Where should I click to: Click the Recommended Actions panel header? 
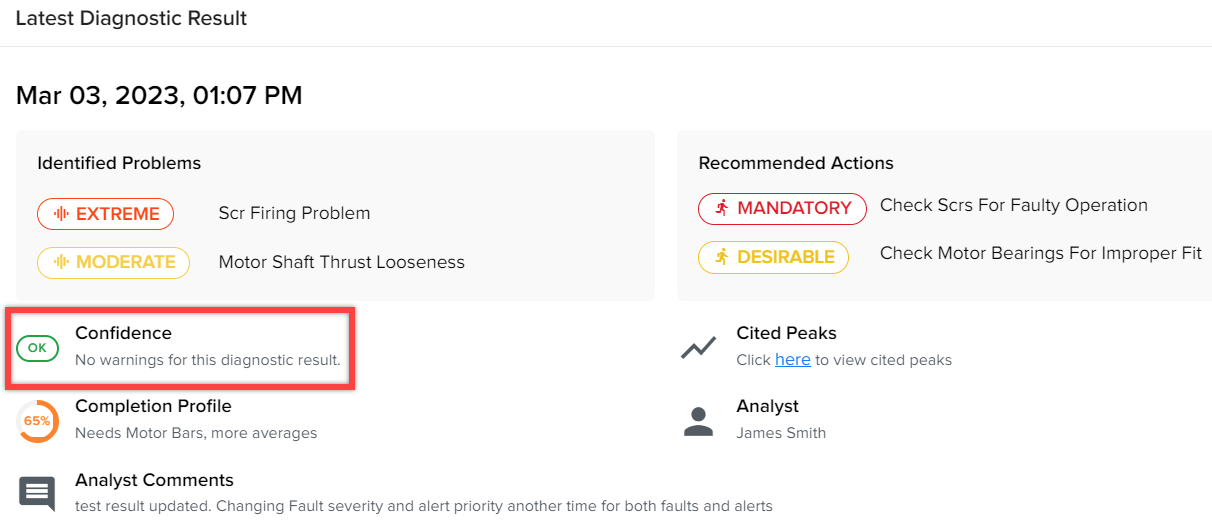[x=796, y=163]
